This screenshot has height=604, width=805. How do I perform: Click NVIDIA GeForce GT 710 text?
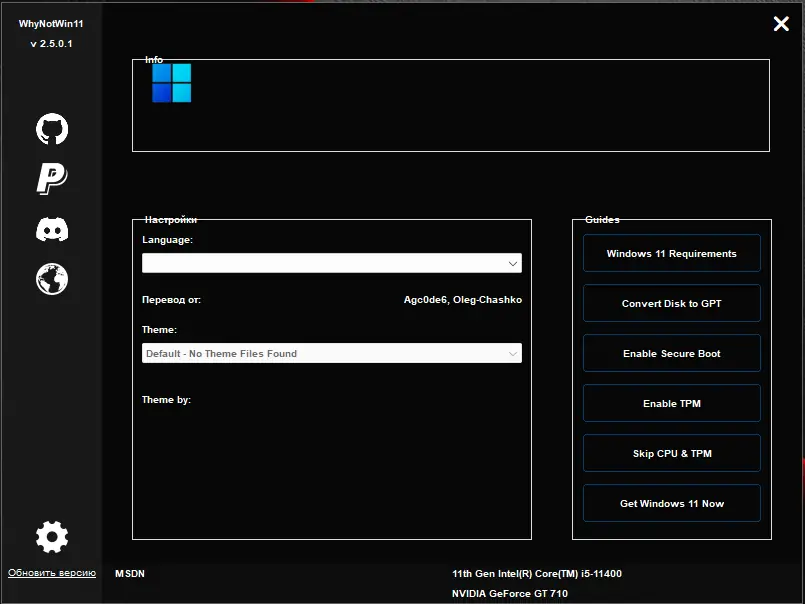510,594
